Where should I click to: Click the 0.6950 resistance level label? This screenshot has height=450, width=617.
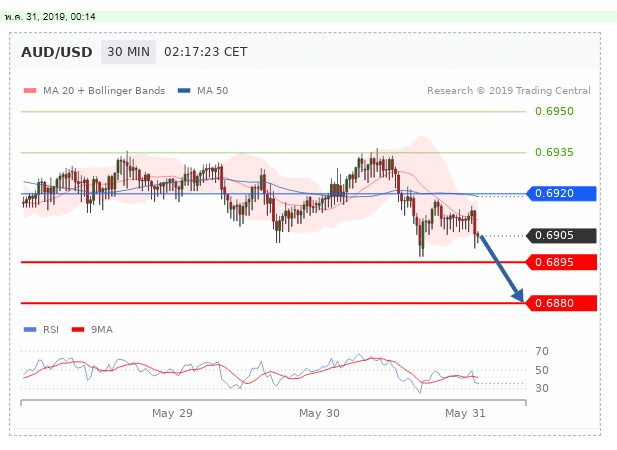554,111
